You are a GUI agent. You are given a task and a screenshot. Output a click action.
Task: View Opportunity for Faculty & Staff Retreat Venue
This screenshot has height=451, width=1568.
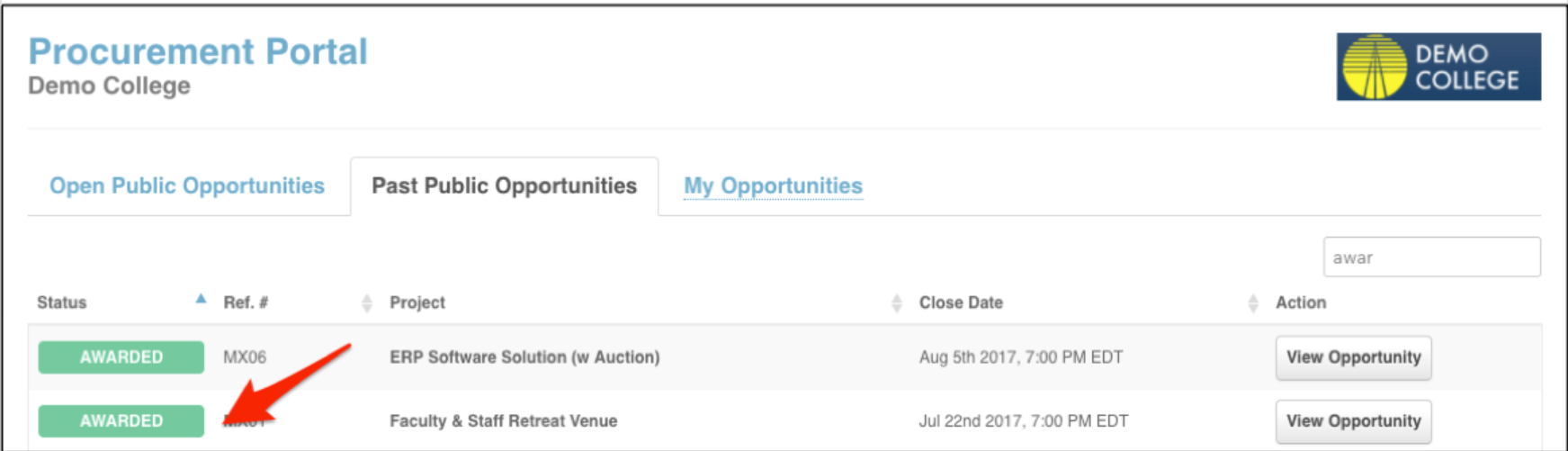[1353, 421]
